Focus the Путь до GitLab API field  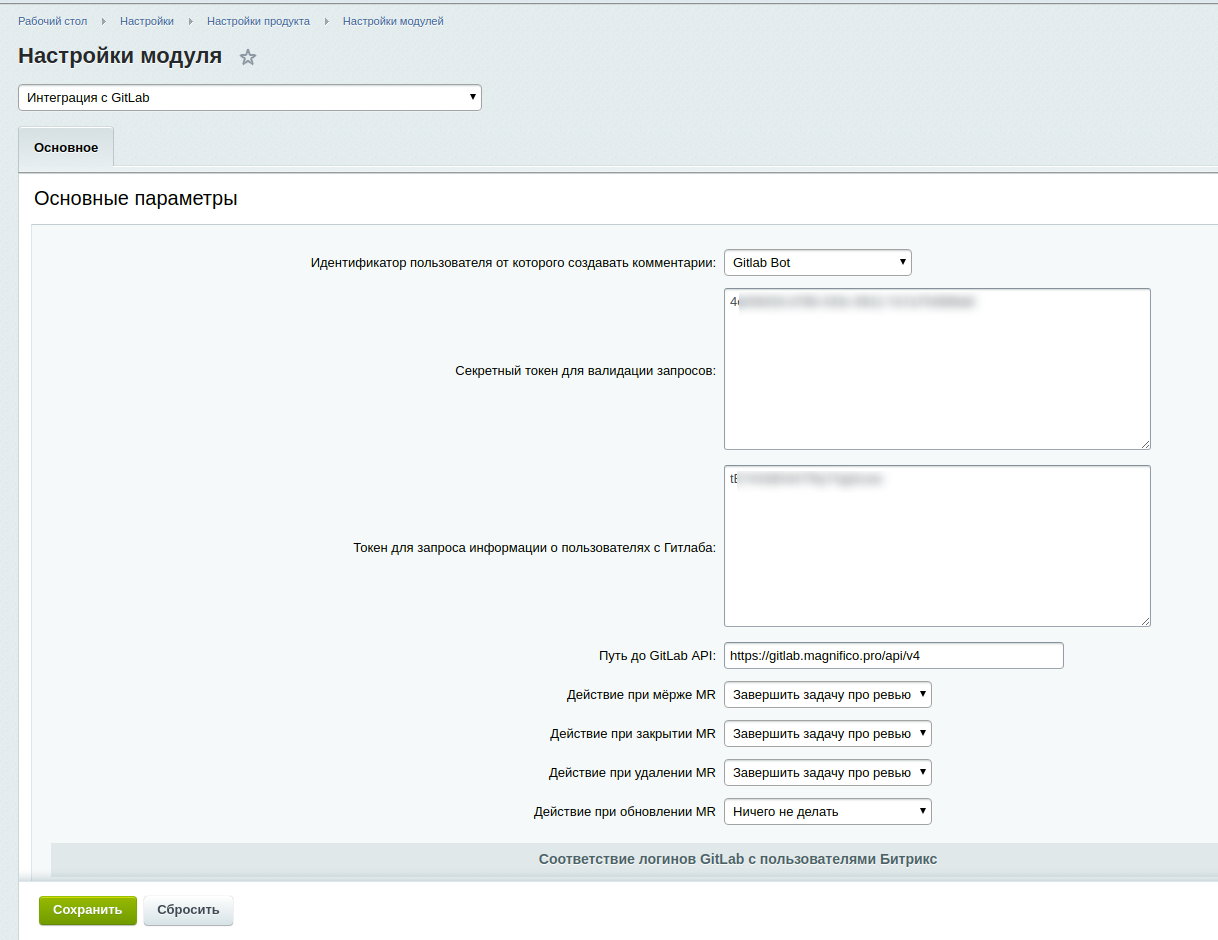click(x=893, y=656)
